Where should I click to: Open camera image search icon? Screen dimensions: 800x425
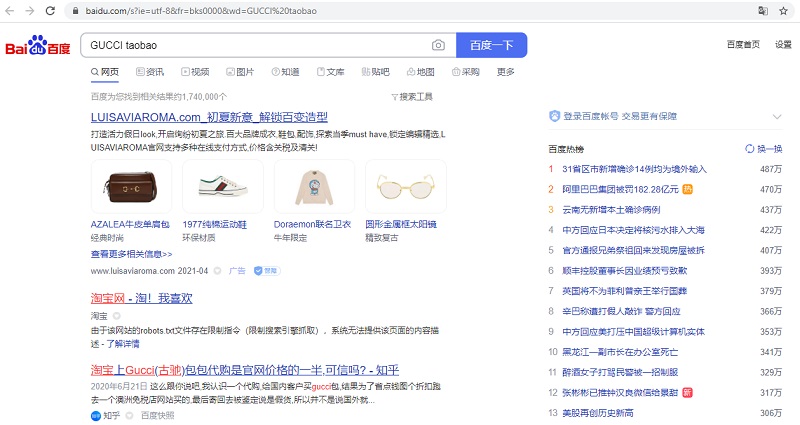438,45
